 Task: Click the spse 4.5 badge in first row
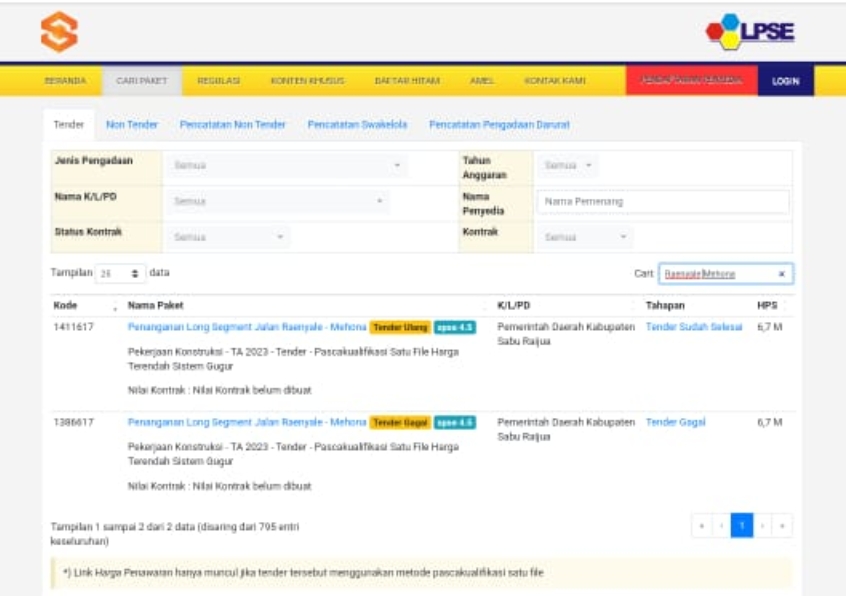coord(455,327)
